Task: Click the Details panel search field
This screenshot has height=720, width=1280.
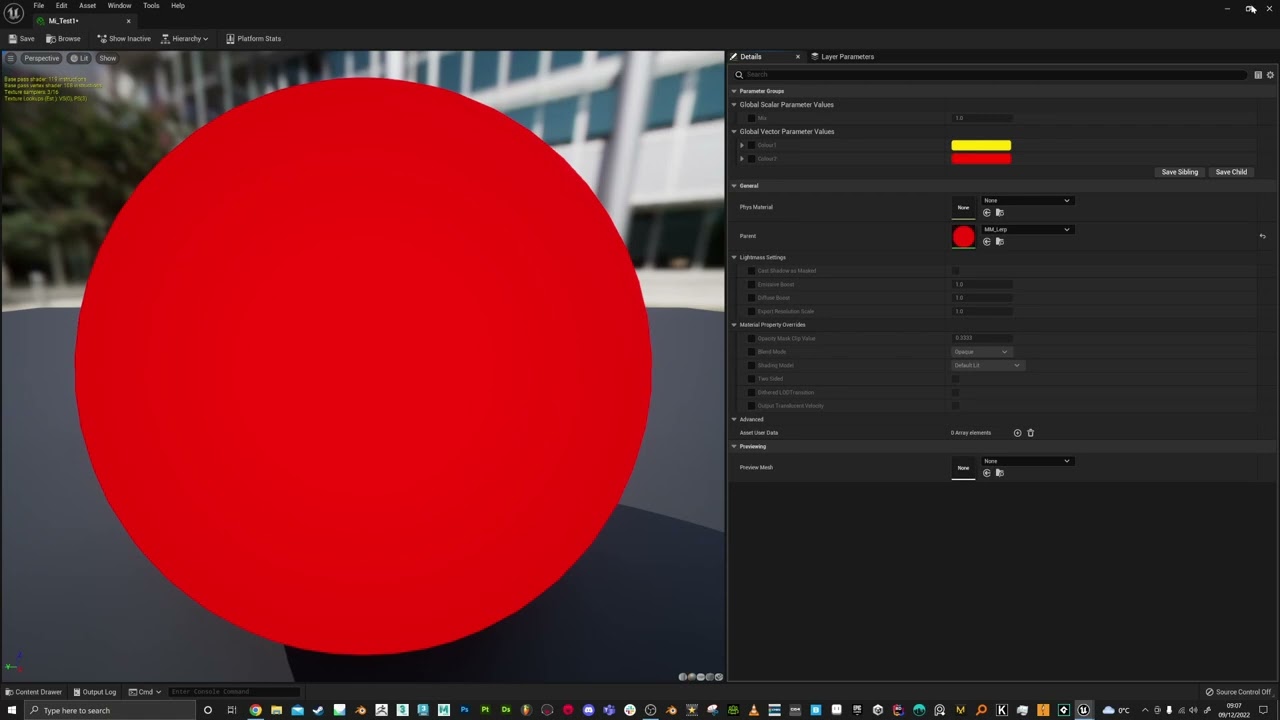Action: (x=992, y=75)
